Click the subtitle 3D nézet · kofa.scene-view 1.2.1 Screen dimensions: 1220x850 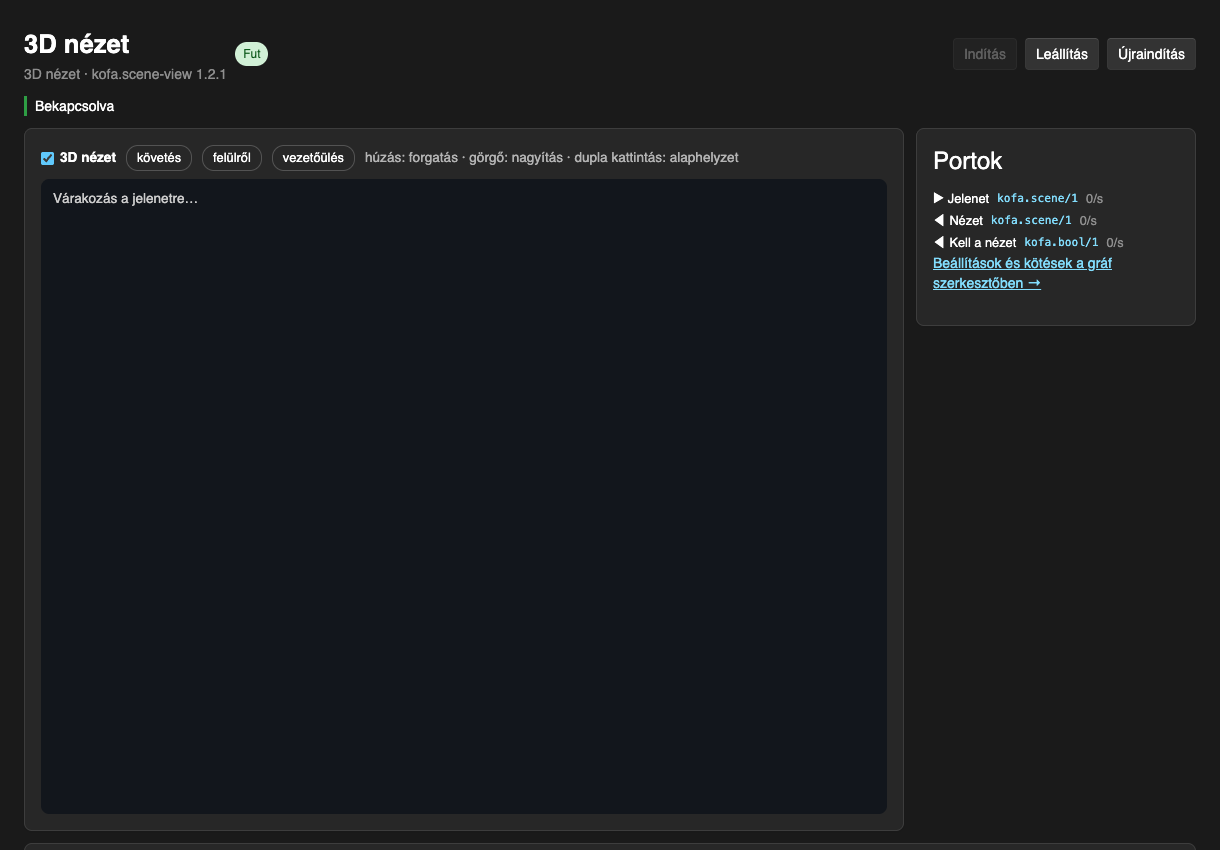pyautogui.click(x=125, y=74)
